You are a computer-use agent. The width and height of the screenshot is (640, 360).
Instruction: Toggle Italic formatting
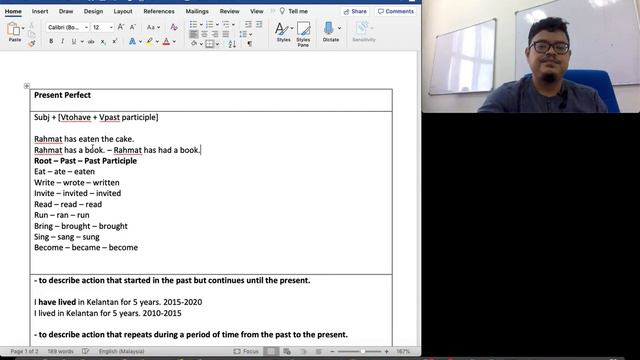coord(62,42)
